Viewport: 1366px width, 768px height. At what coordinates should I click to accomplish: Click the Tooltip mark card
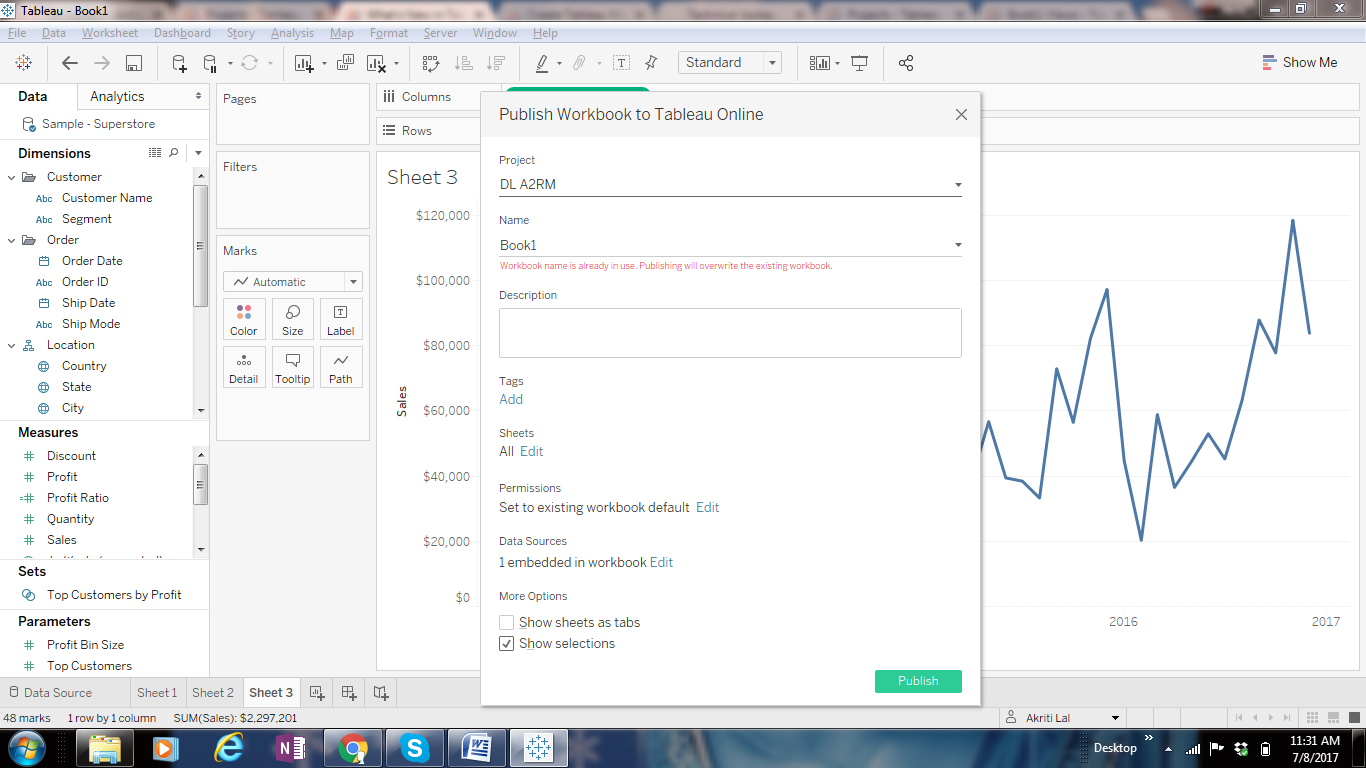[x=293, y=367]
